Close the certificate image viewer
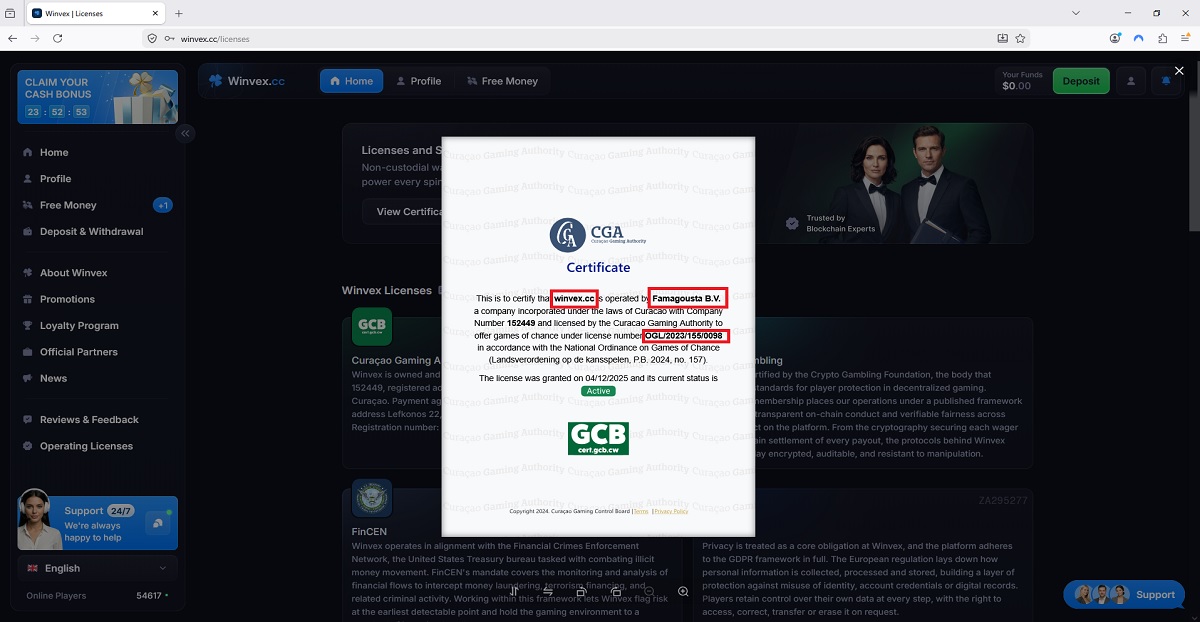Viewport: 1200px width, 622px height. point(1179,71)
